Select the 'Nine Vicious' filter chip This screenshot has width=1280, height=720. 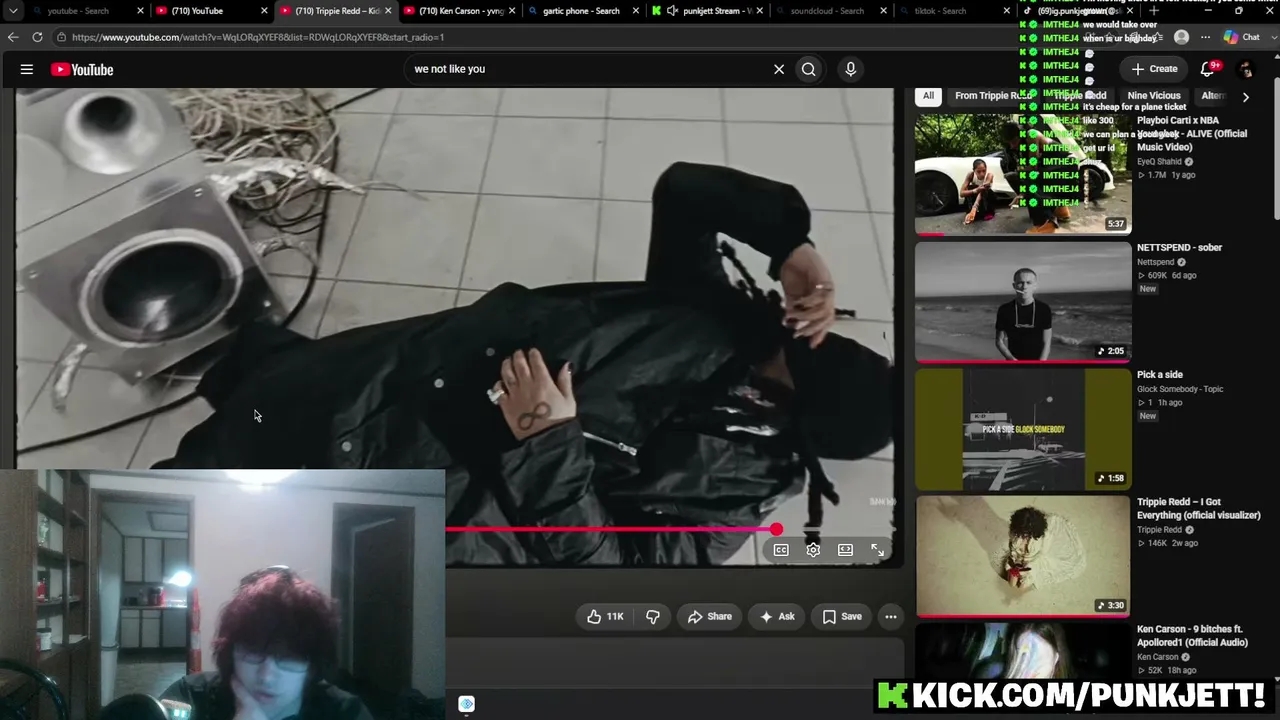point(1154,96)
